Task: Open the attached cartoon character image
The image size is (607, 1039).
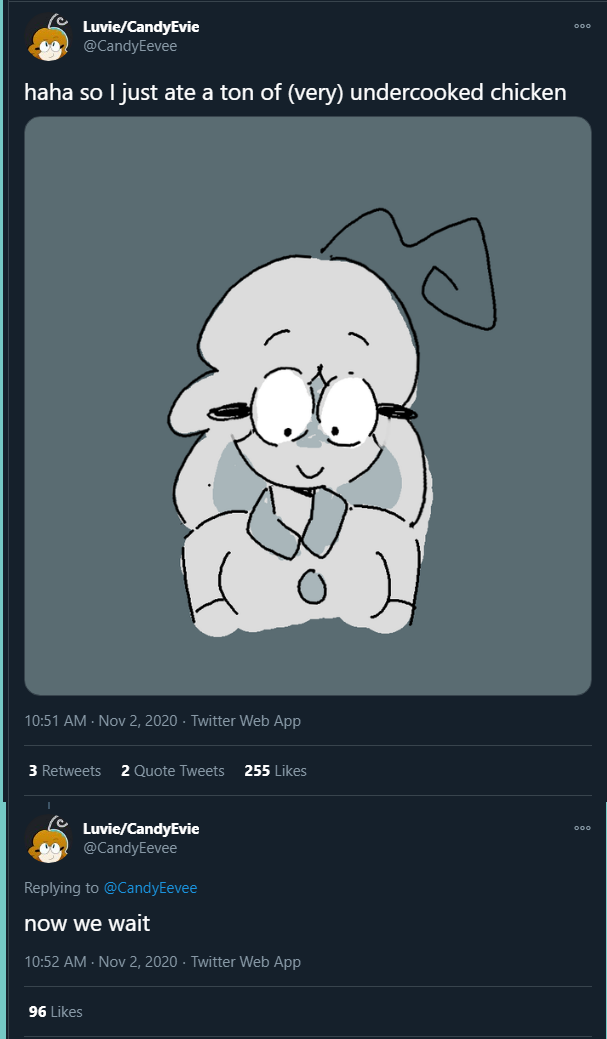Action: [307, 406]
